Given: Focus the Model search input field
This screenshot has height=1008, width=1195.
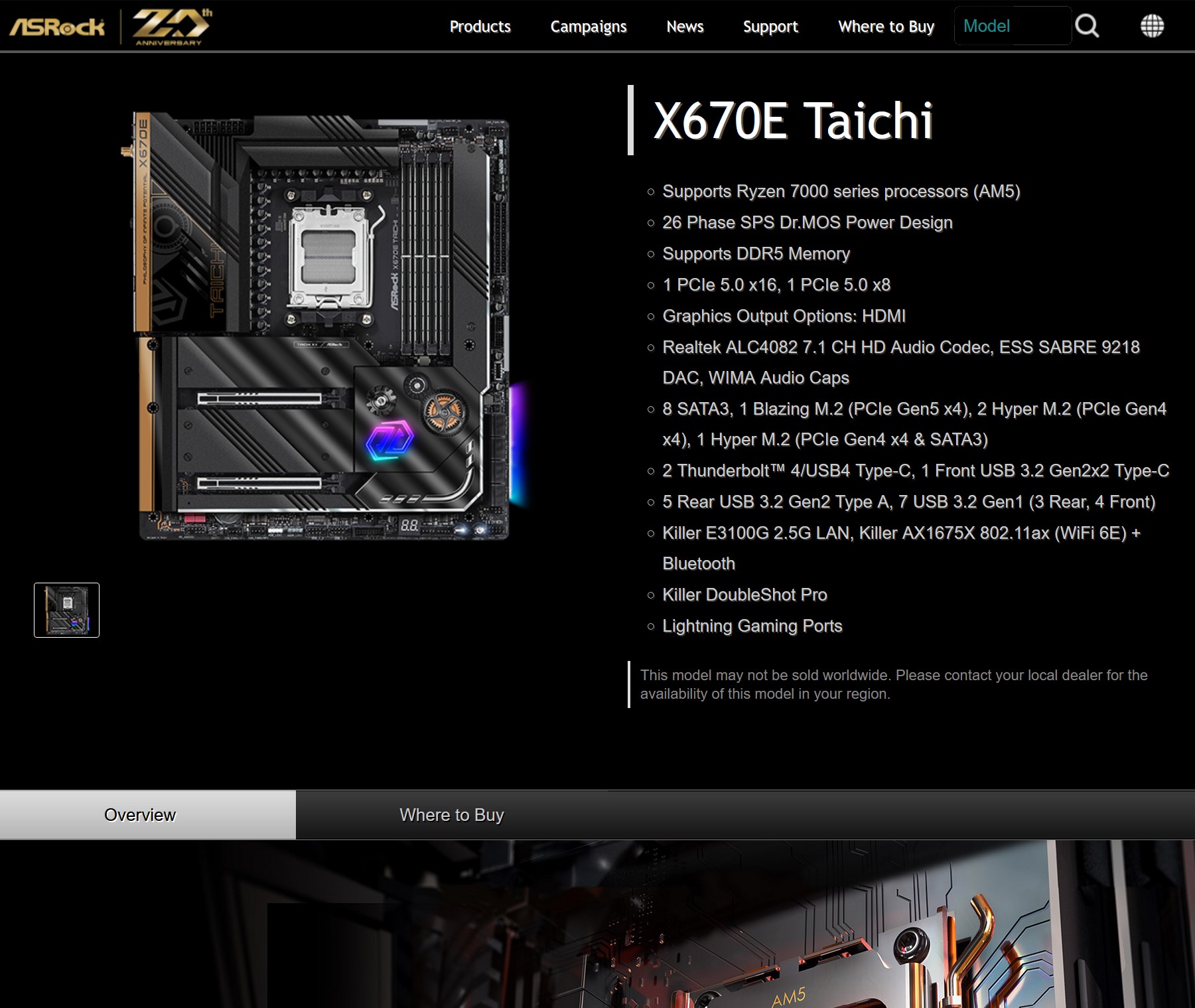Looking at the screenshot, I should 1013,26.
